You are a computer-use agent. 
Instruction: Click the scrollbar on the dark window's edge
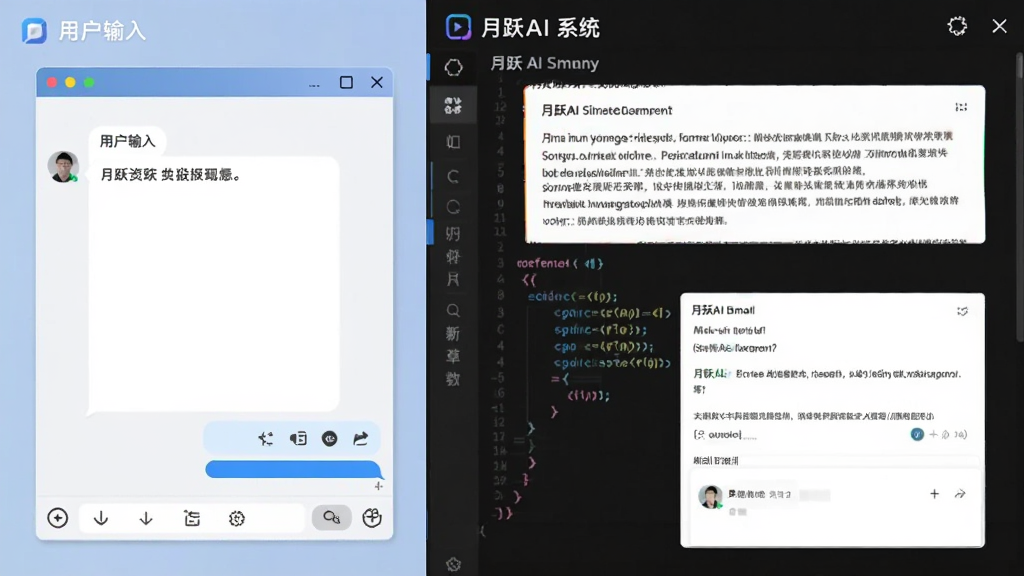pyautogui.click(x=1019, y=196)
